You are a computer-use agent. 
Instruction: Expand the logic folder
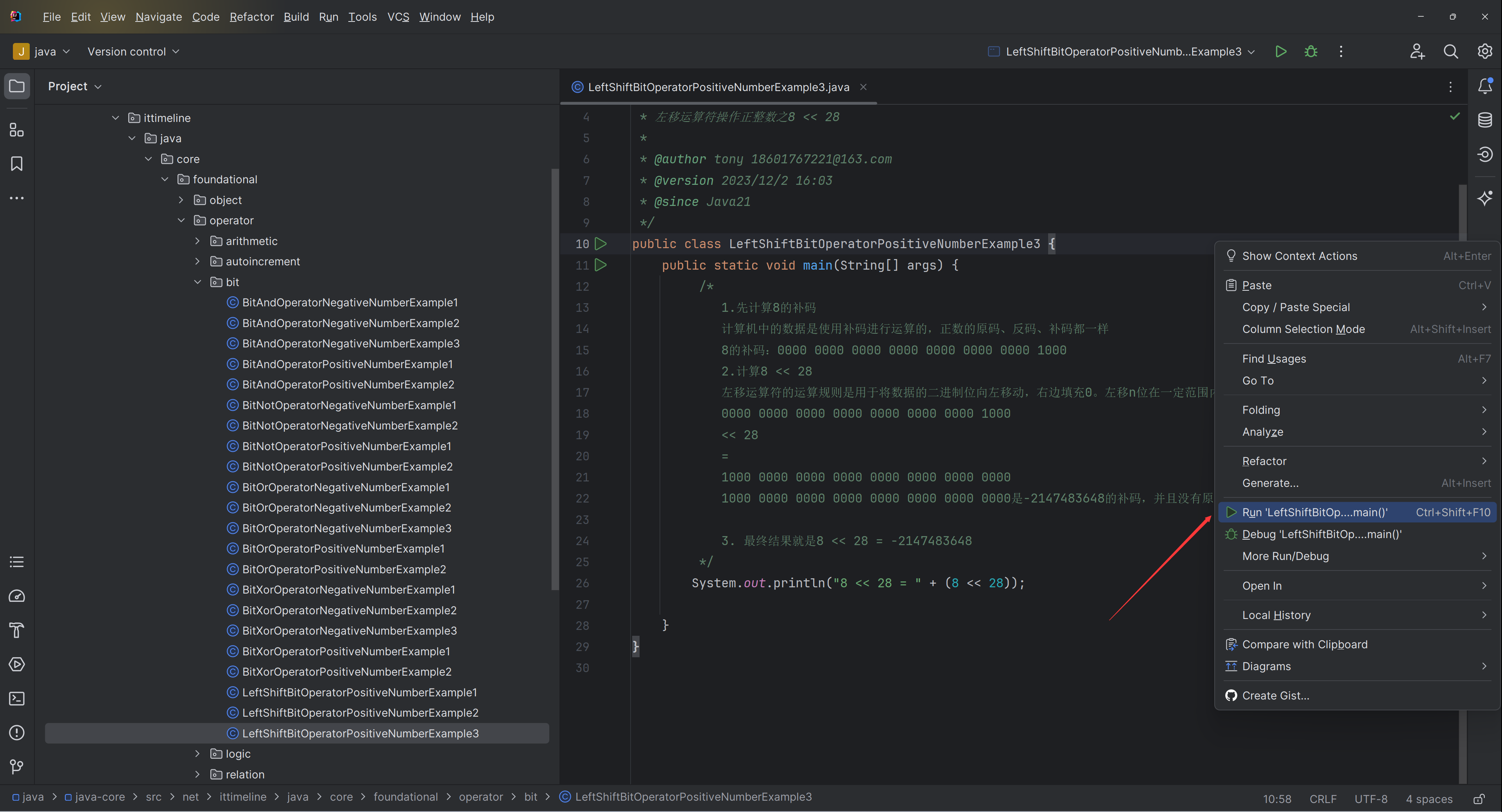(198, 754)
